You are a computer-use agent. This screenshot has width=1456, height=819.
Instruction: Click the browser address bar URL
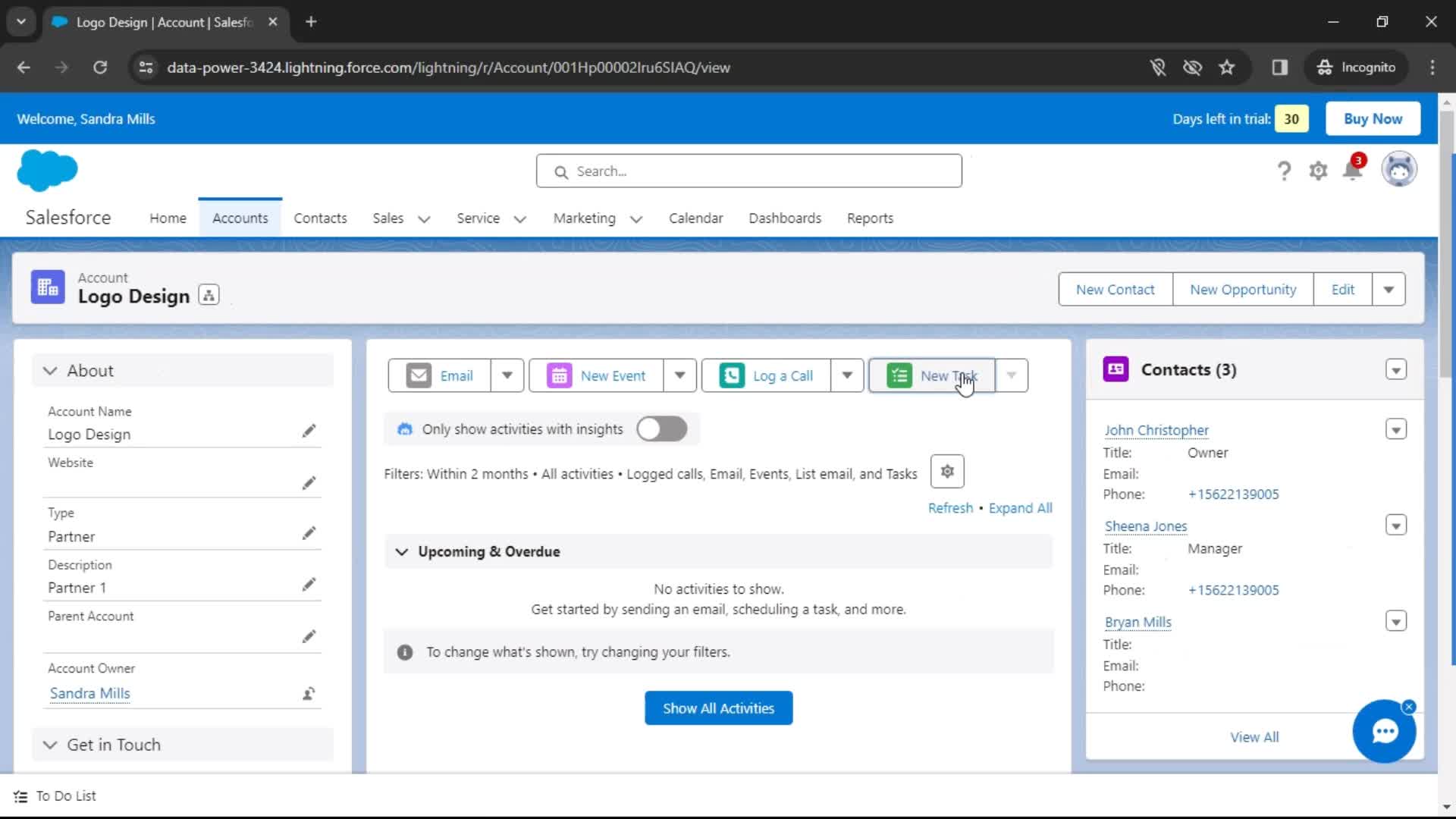[x=448, y=67]
